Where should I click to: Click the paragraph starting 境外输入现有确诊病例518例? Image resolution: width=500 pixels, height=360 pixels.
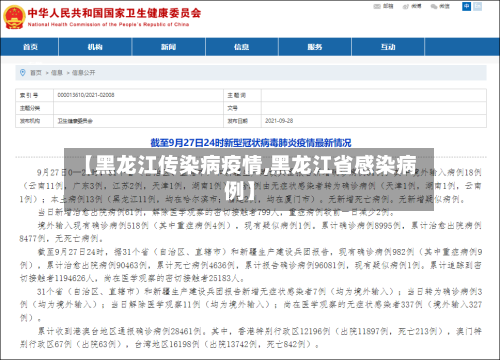click(x=251, y=232)
